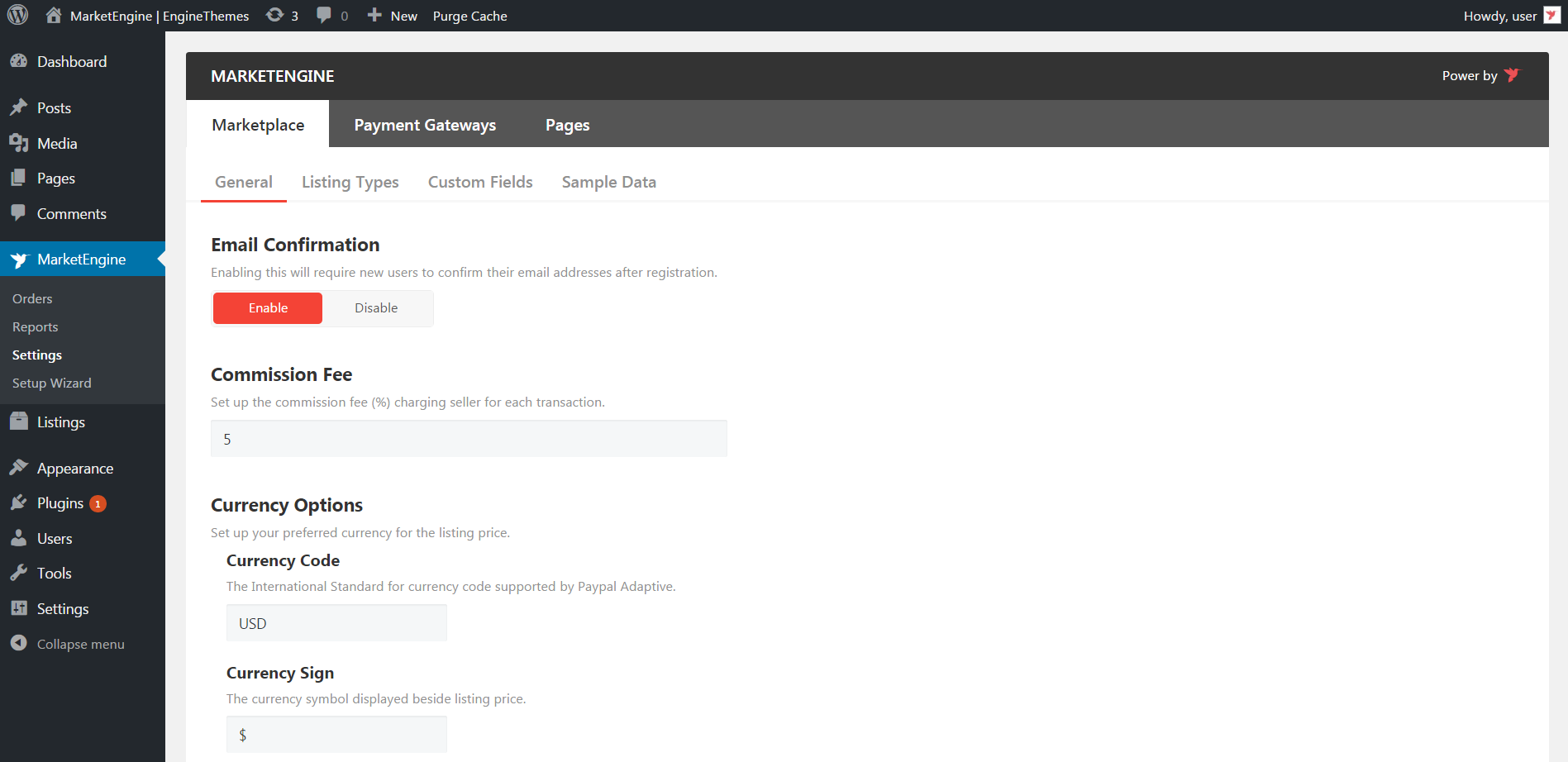The height and width of the screenshot is (762, 1568).
Task: Click the user avatar next to Howdy, user
Action: coord(1551,16)
